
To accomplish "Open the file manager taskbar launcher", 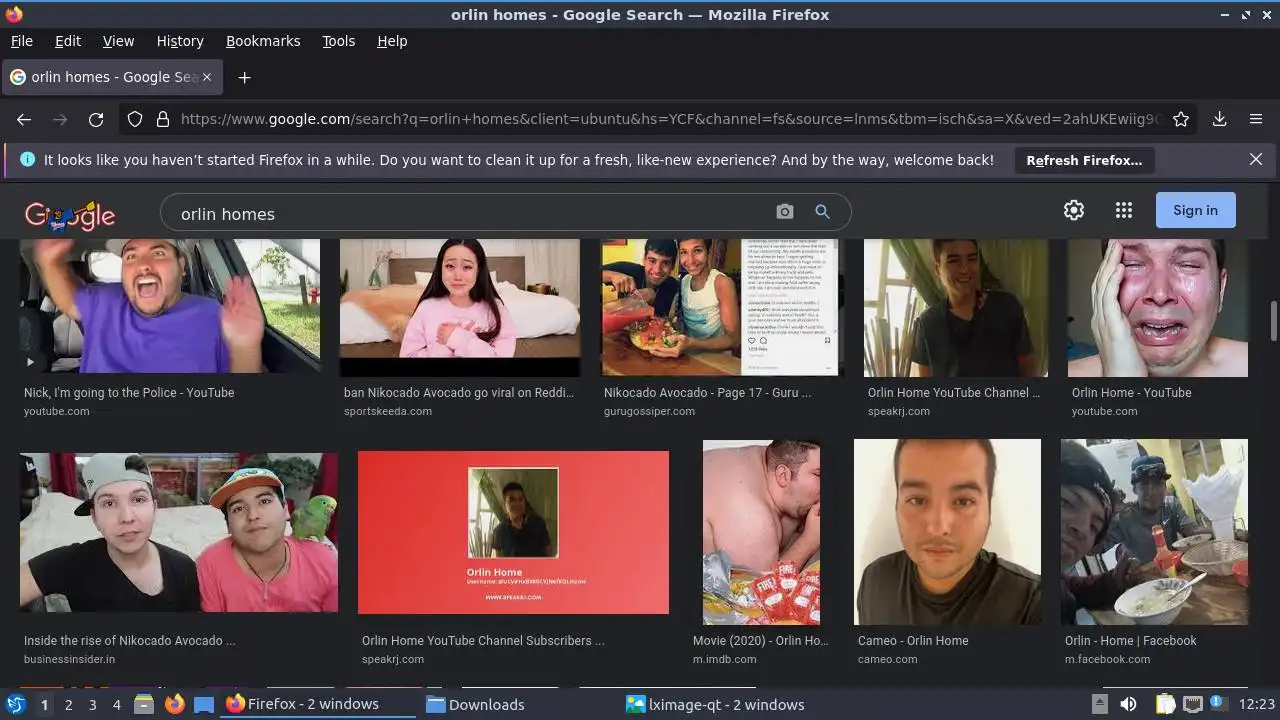I will click(x=144, y=704).
